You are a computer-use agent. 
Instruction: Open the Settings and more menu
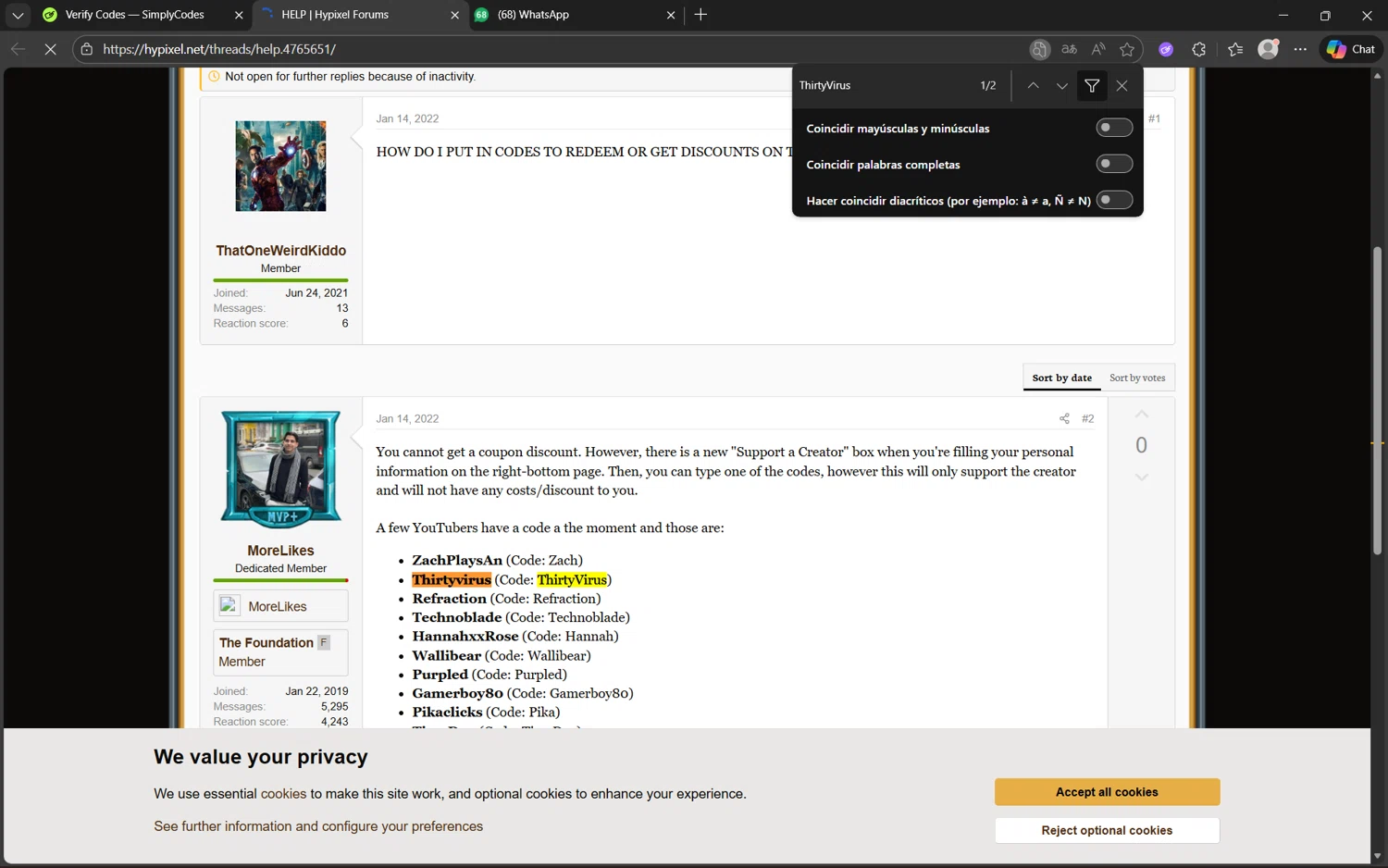(1300, 49)
